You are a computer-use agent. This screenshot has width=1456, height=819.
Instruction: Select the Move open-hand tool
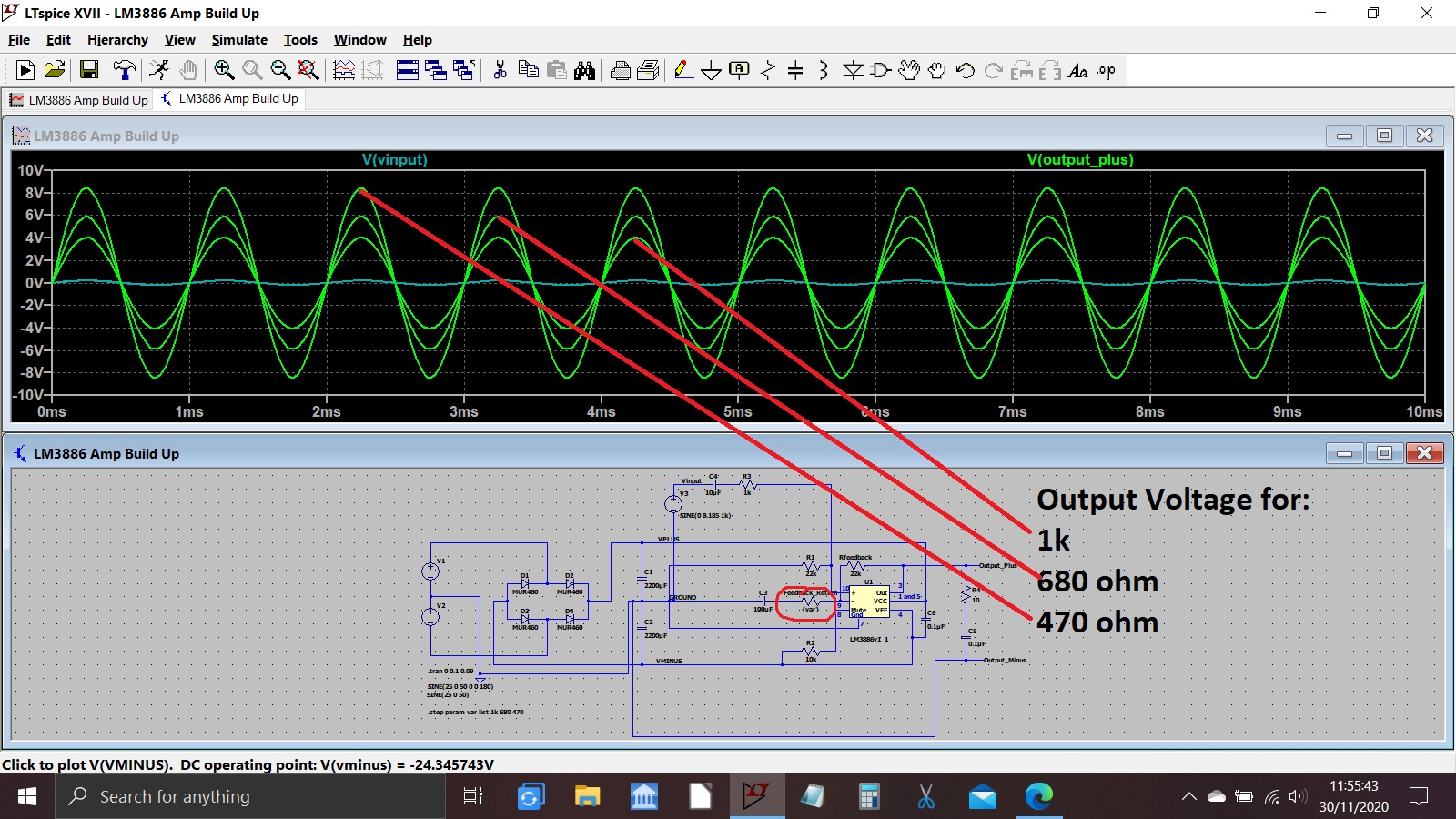pos(909,70)
